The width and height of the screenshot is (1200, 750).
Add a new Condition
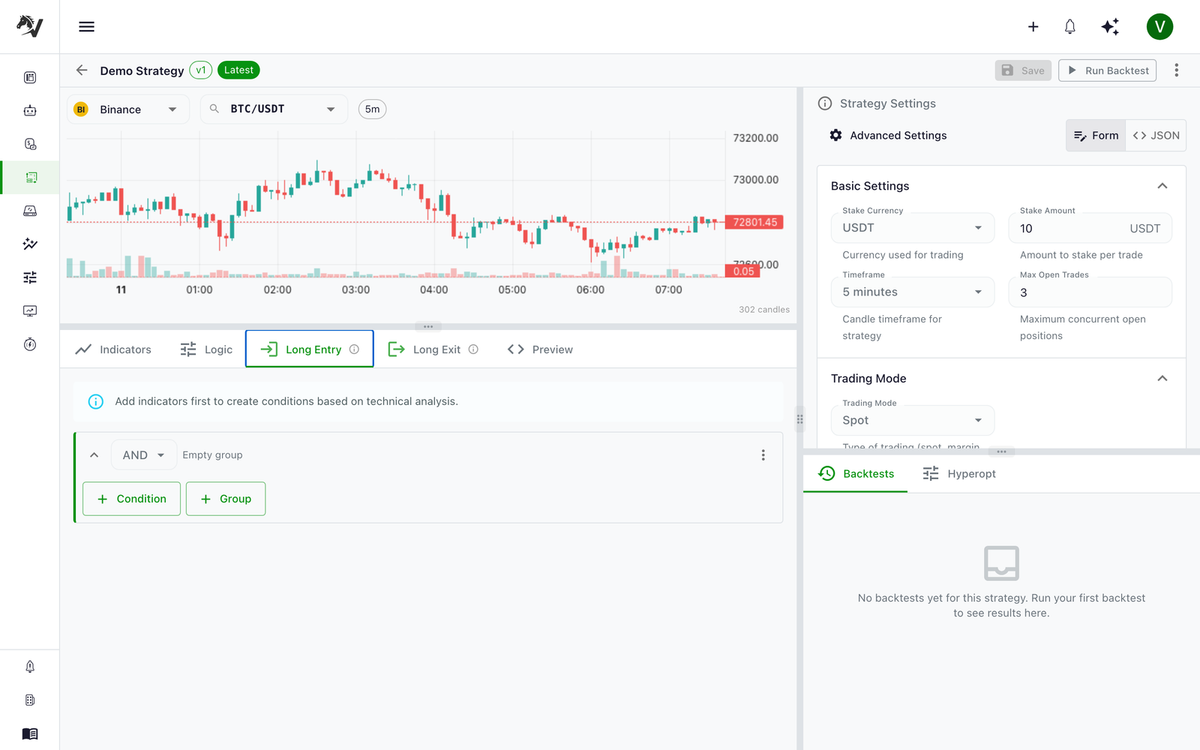coord(132,499)
